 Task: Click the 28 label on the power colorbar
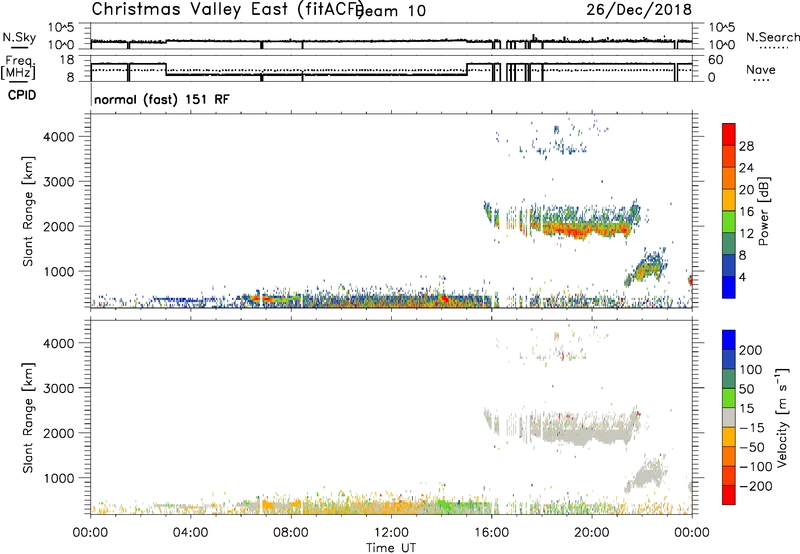tap(746, 146)
